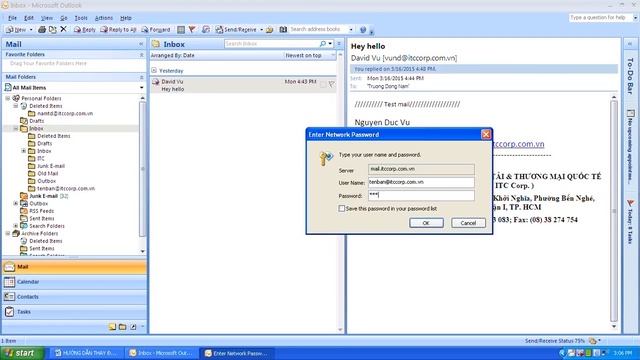The width and height of the screenshot is (640, 360).
Task: Open the Edit menu
Action: (29, 18)
